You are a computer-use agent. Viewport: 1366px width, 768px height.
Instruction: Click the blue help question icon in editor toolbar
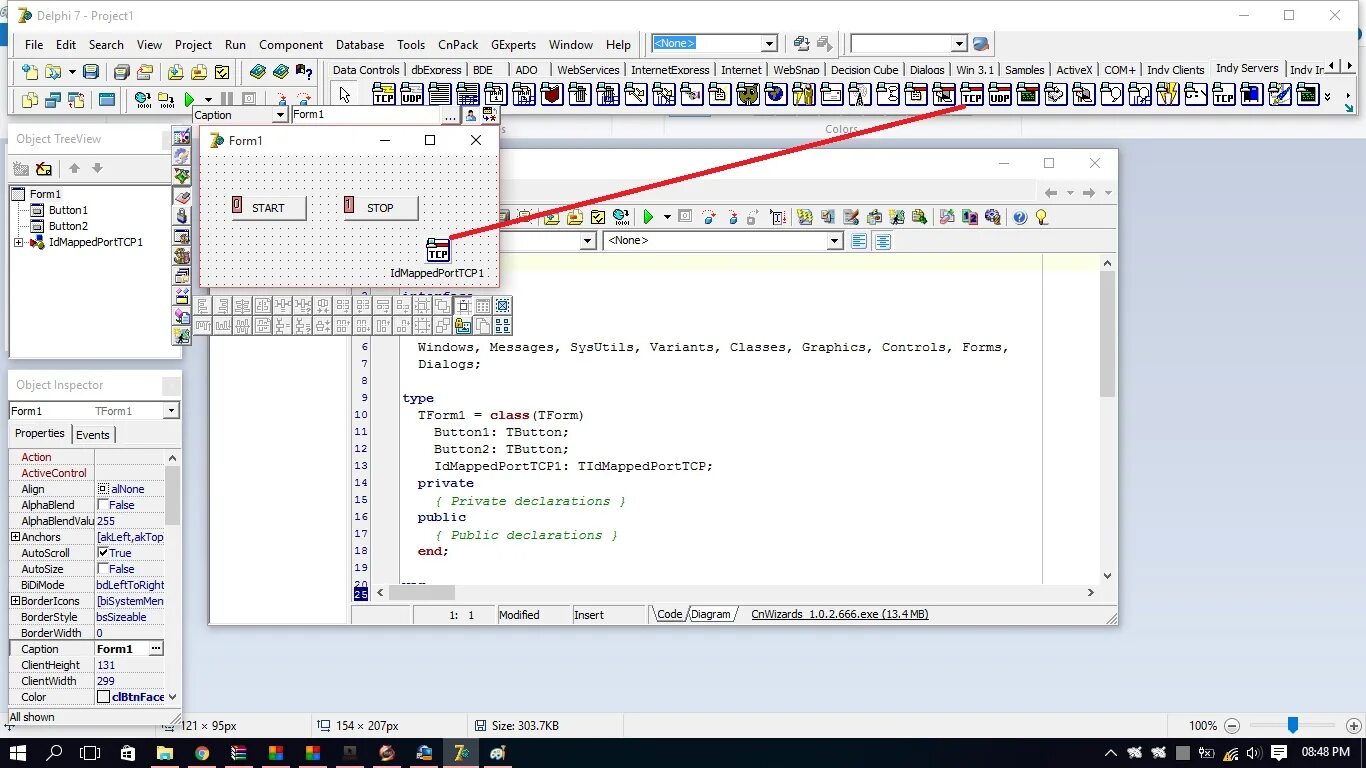pos(1019,217)
